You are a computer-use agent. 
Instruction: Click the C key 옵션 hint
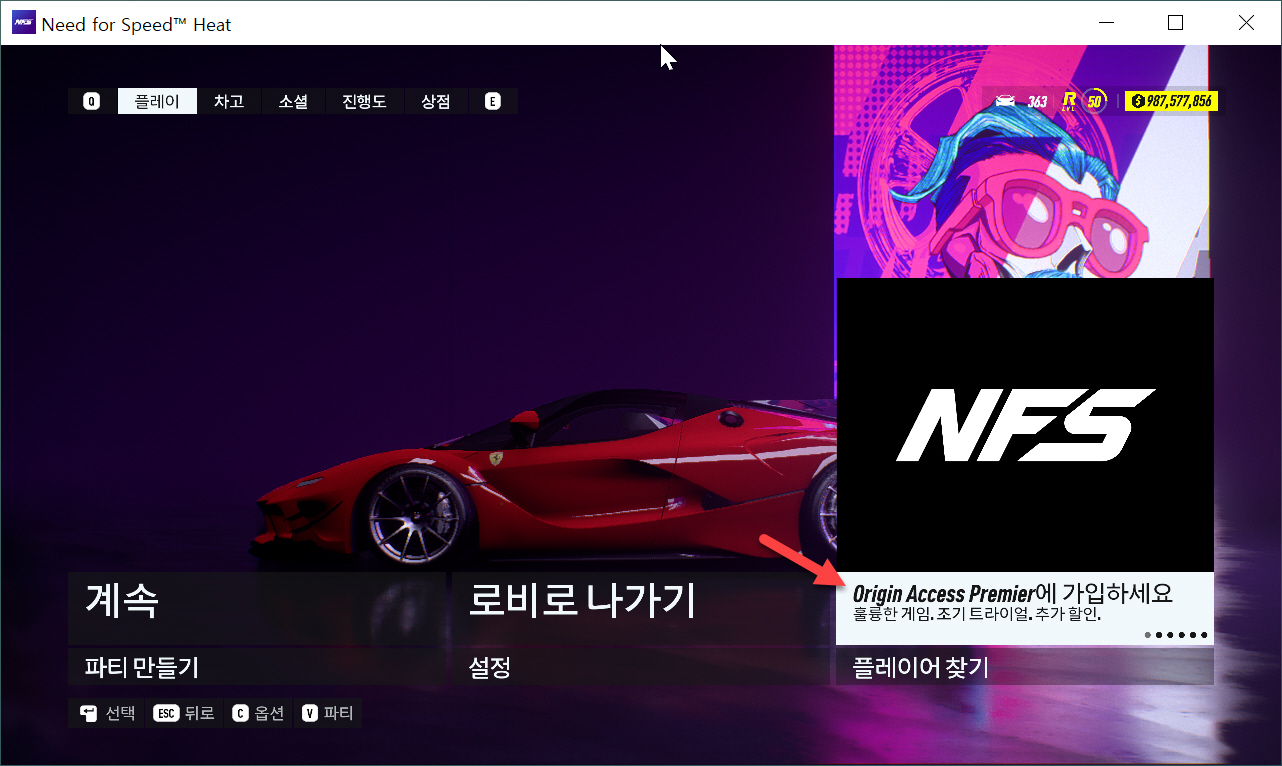(258, 713)
